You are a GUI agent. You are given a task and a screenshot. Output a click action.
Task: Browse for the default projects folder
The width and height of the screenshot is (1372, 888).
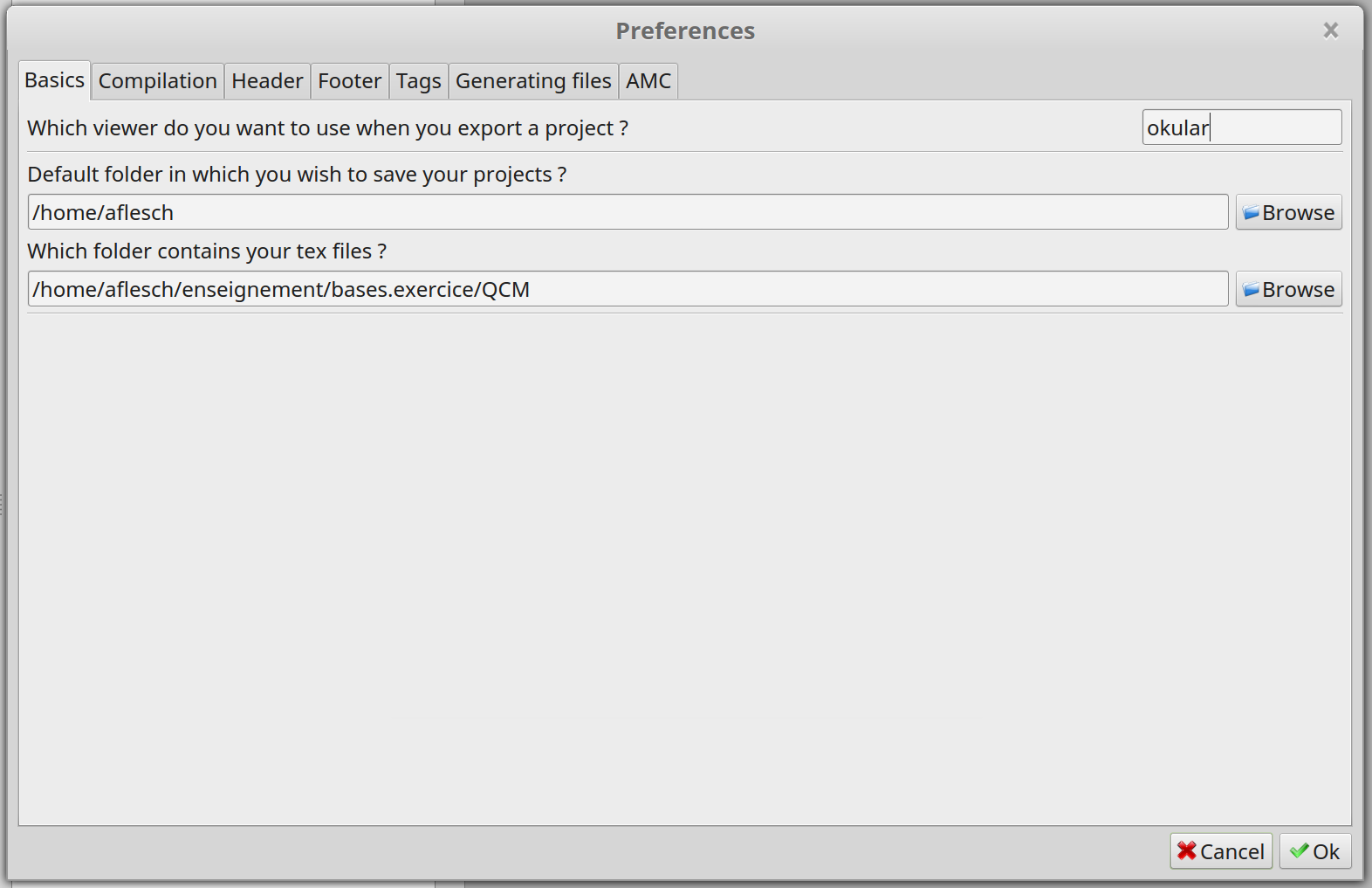[1288, 212]
